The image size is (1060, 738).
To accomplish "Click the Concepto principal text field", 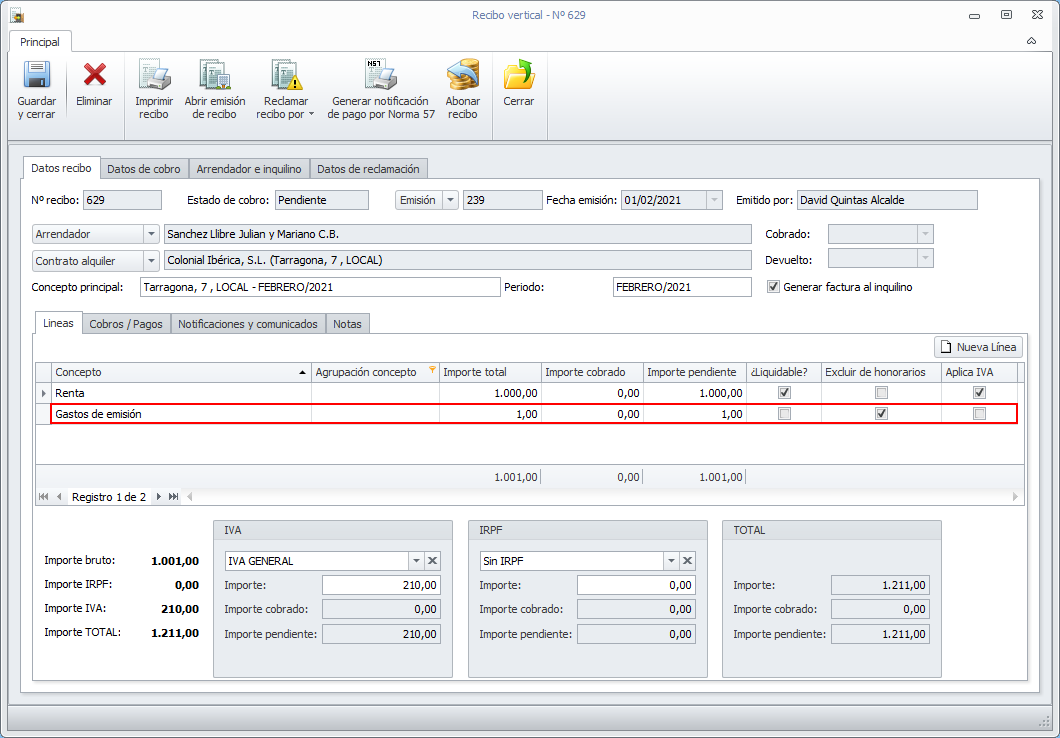I will coord(320,287).
